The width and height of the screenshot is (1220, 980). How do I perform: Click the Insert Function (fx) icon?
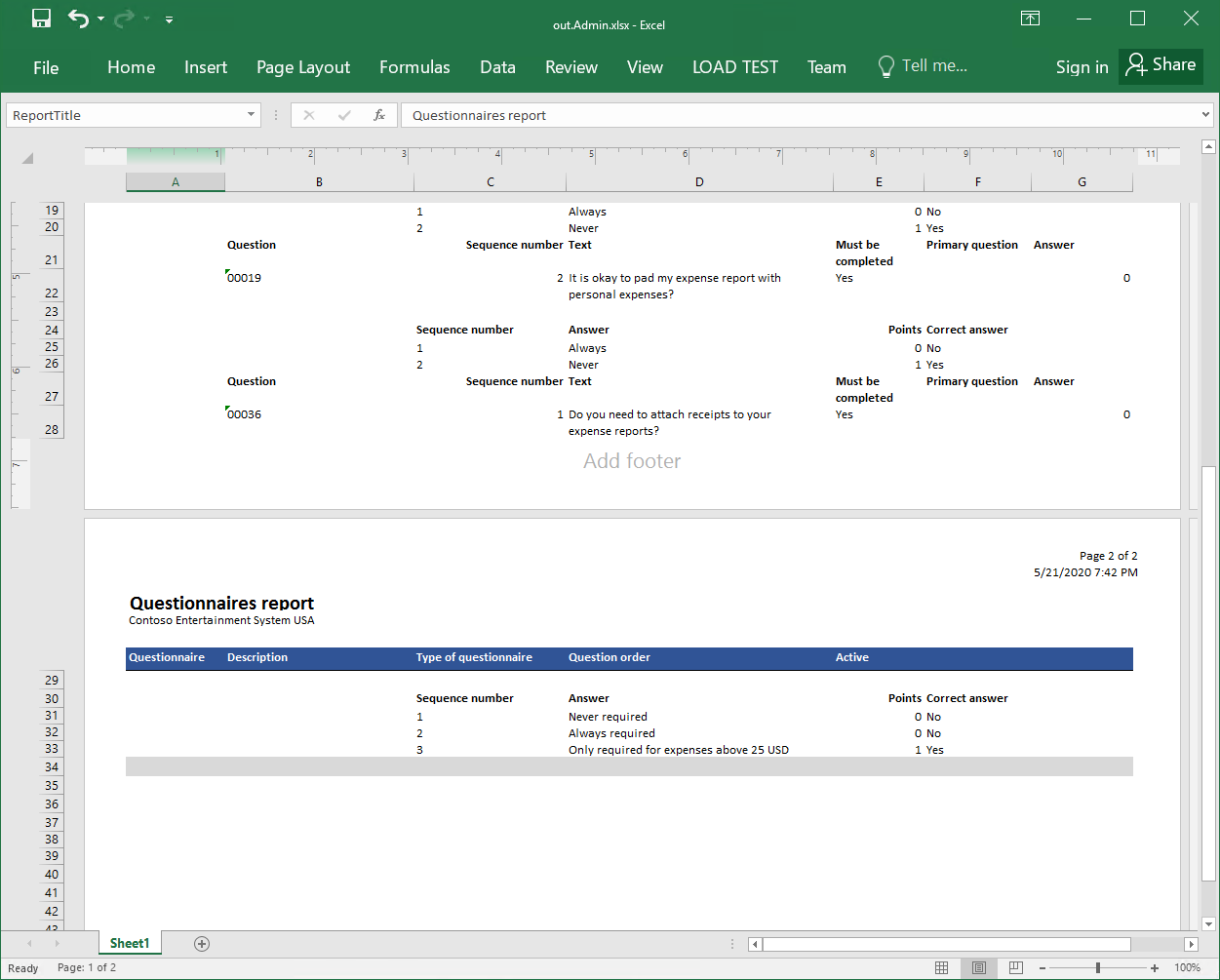[379, 114]
